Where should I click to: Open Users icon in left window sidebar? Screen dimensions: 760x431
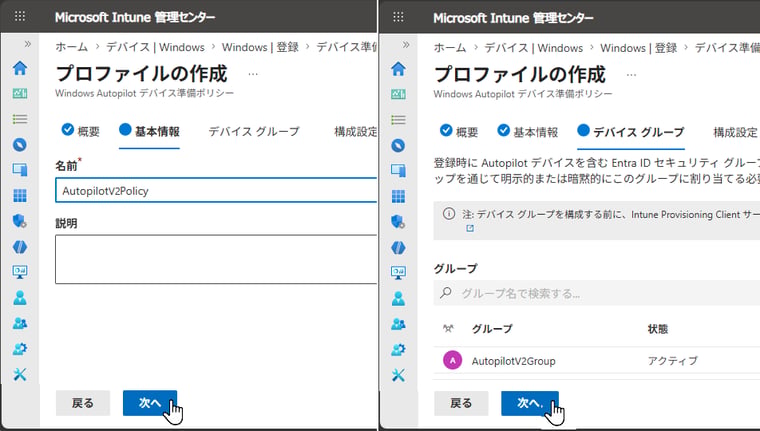(20, 298)
